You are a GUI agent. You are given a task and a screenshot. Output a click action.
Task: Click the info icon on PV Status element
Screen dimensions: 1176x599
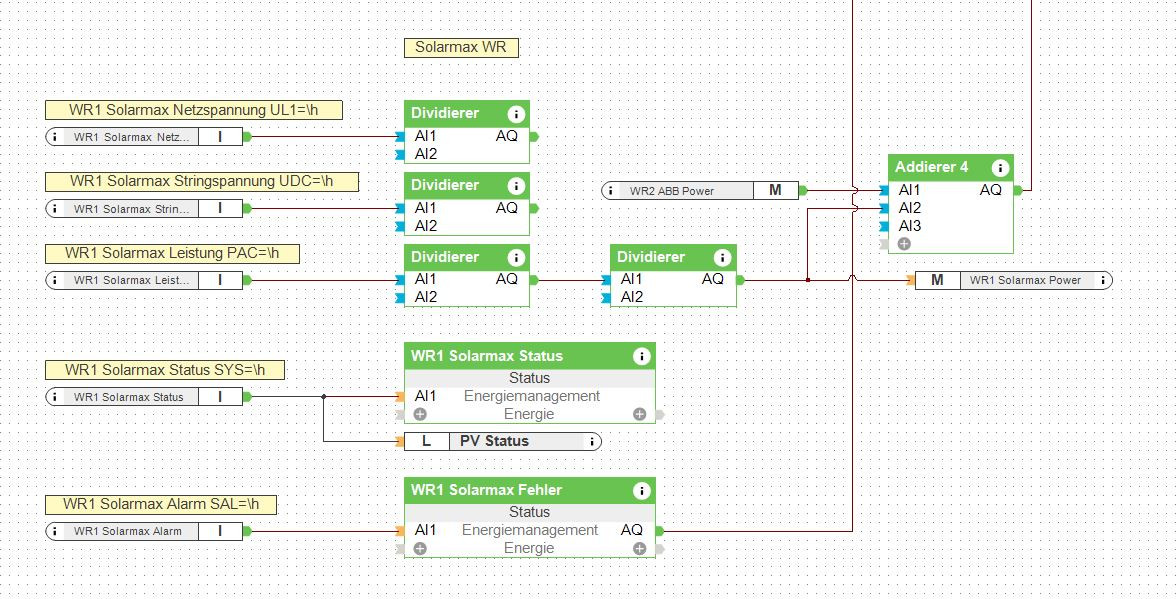pos(592,441)
